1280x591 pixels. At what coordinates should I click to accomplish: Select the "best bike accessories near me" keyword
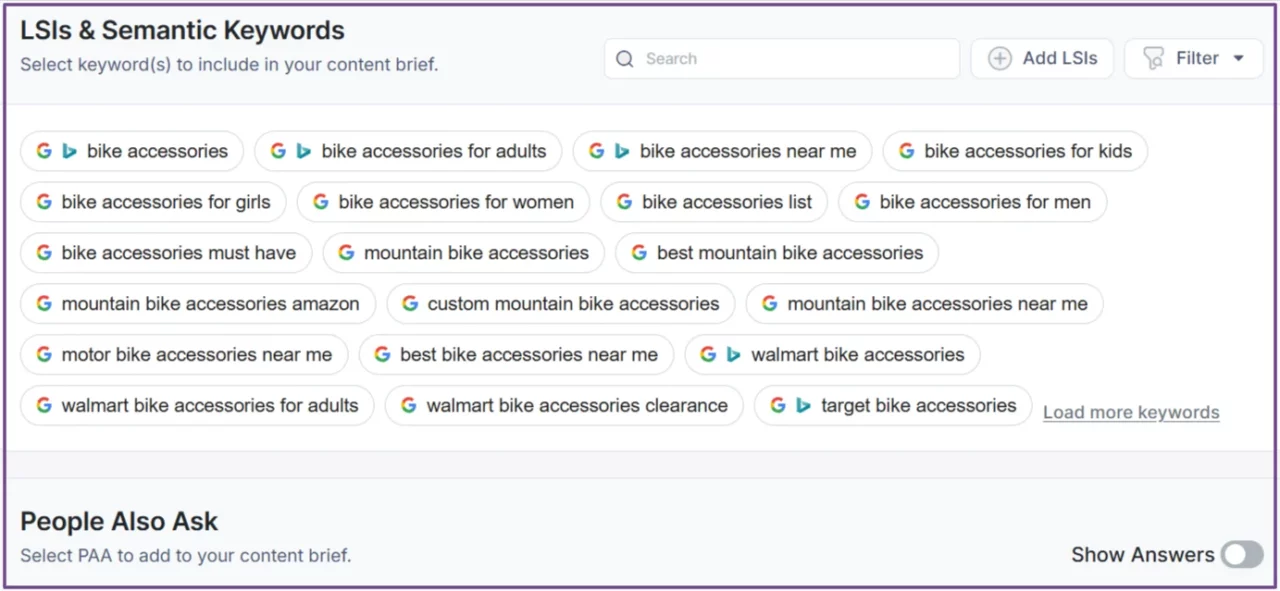(x=516, y=354)
